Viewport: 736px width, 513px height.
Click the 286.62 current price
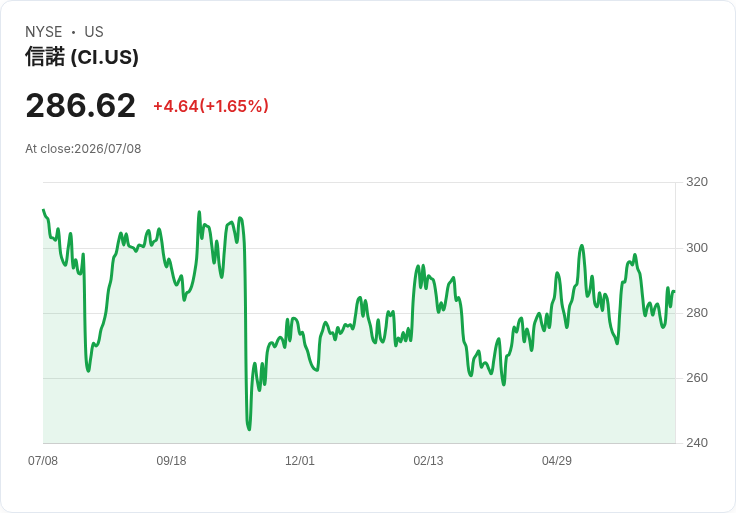click(81, 105)
